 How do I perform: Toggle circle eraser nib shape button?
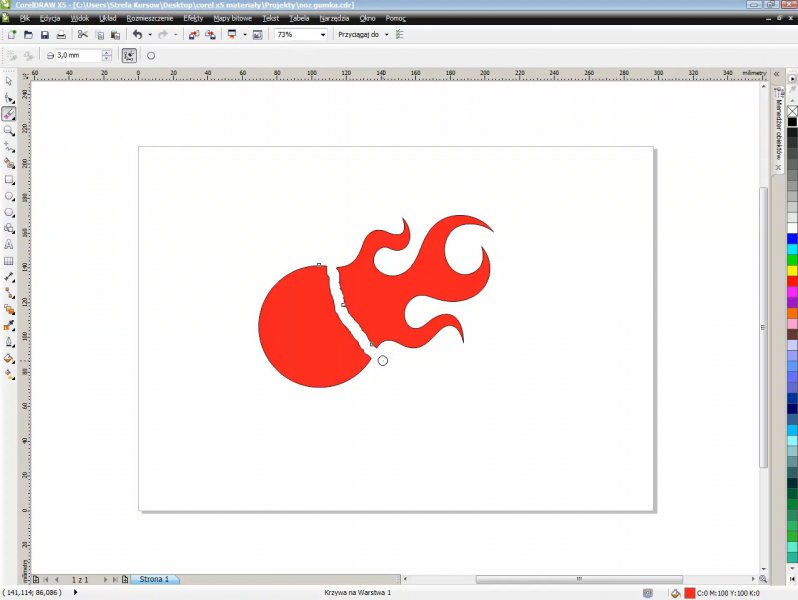pyautogui.click(x=151, y=56)
